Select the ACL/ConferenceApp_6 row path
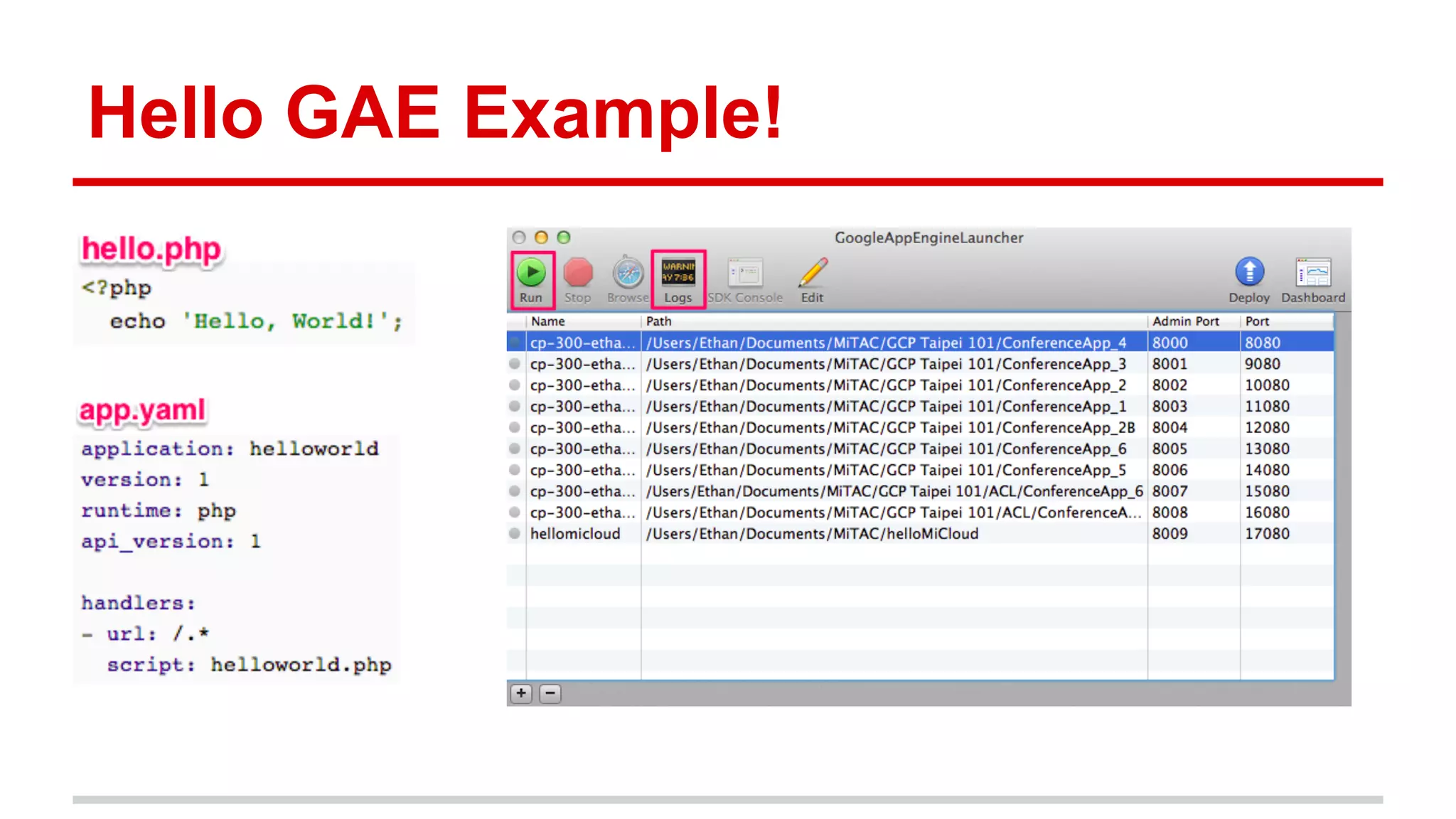The image size is (1456, 819). (894, 491)
